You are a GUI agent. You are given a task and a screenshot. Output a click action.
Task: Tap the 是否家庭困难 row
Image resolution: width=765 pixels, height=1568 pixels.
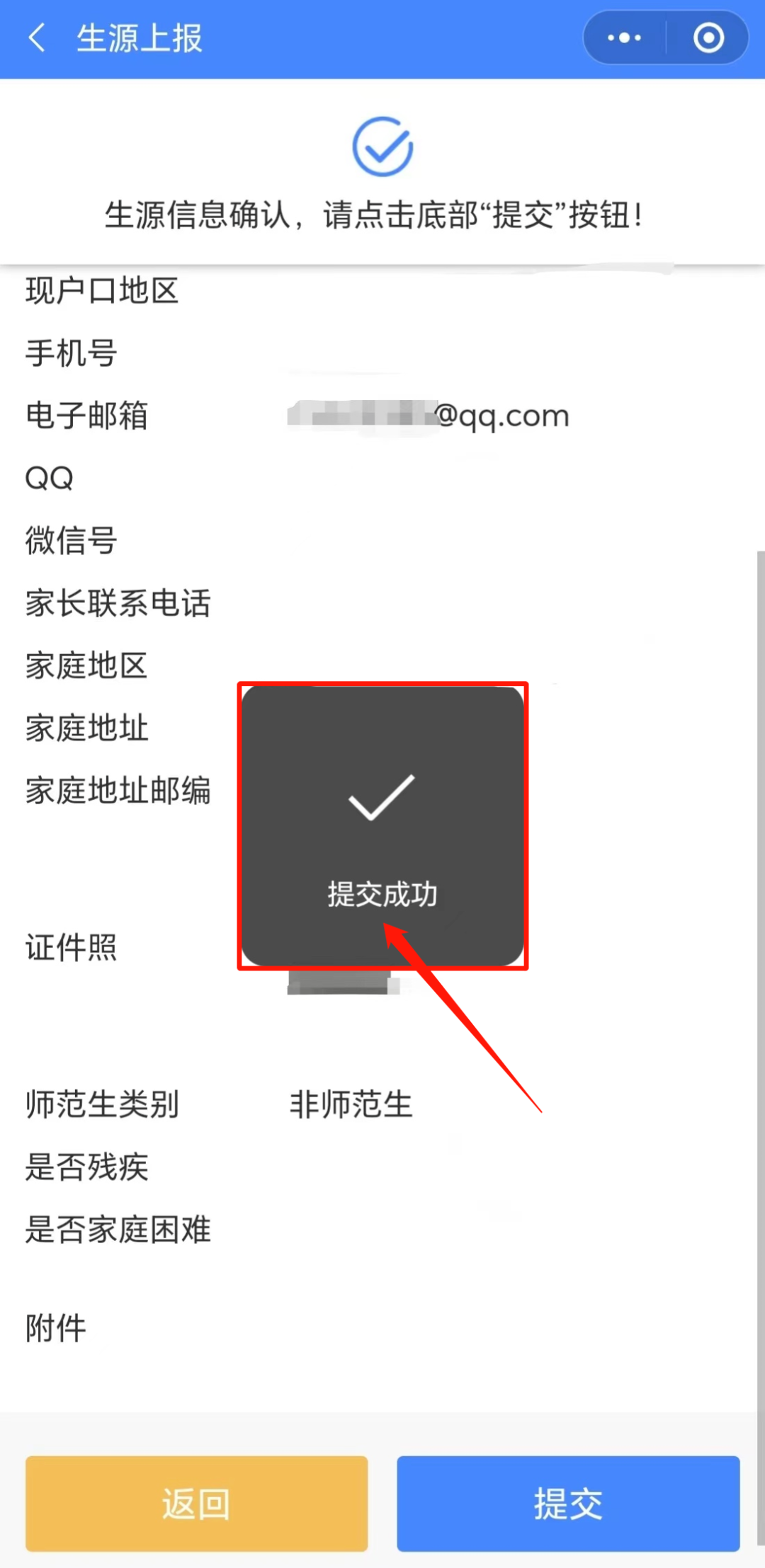coord(382,1230)
